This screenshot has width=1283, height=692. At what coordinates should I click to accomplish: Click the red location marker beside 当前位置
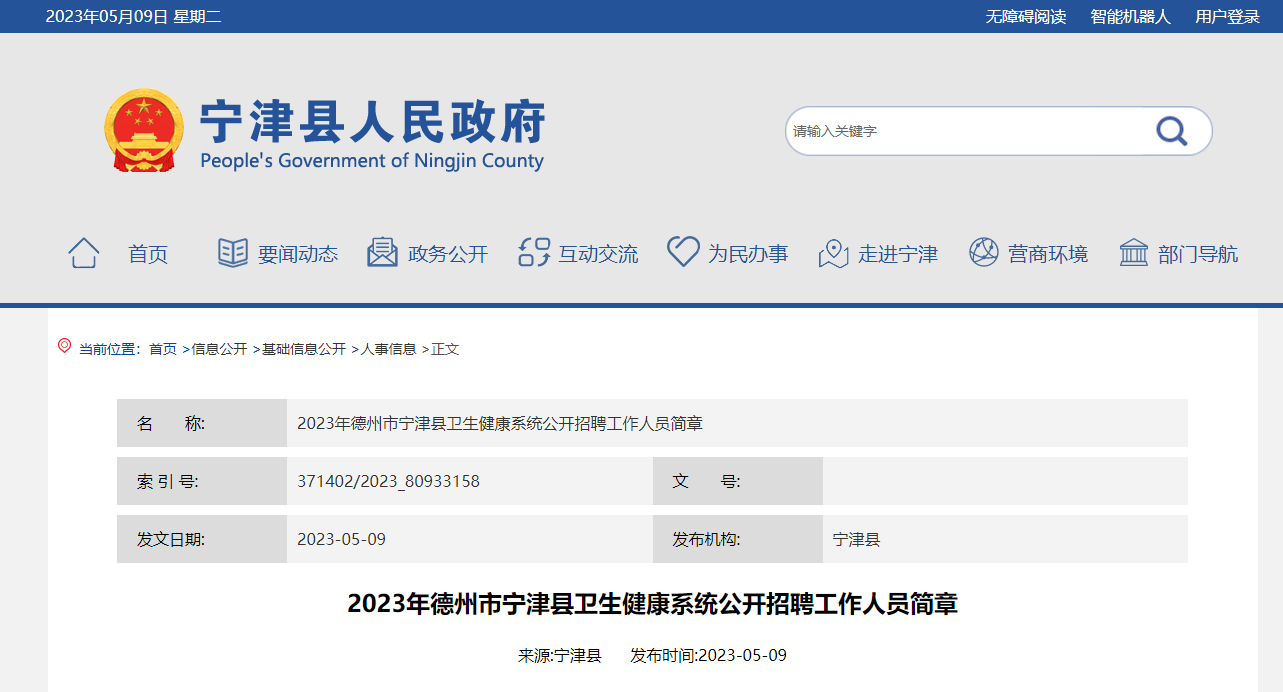[x=65, y=346]
